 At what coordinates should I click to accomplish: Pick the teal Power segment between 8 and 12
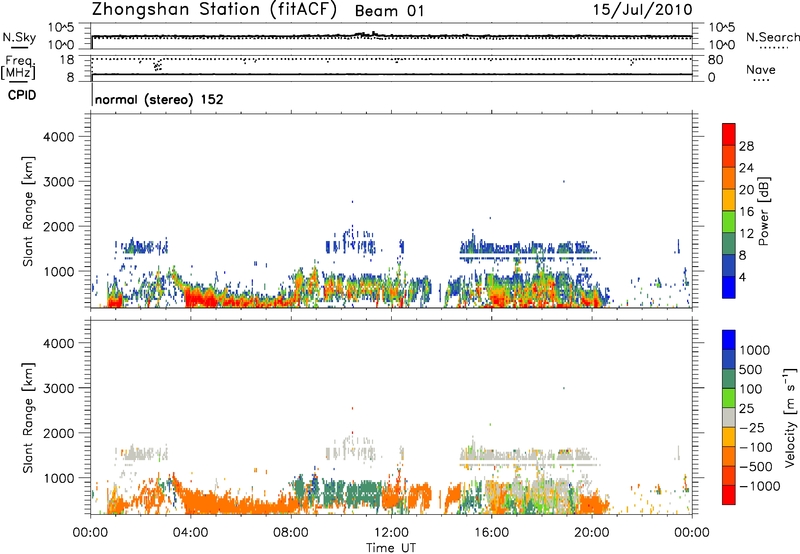pyautogui.click(x=729, y=243)
